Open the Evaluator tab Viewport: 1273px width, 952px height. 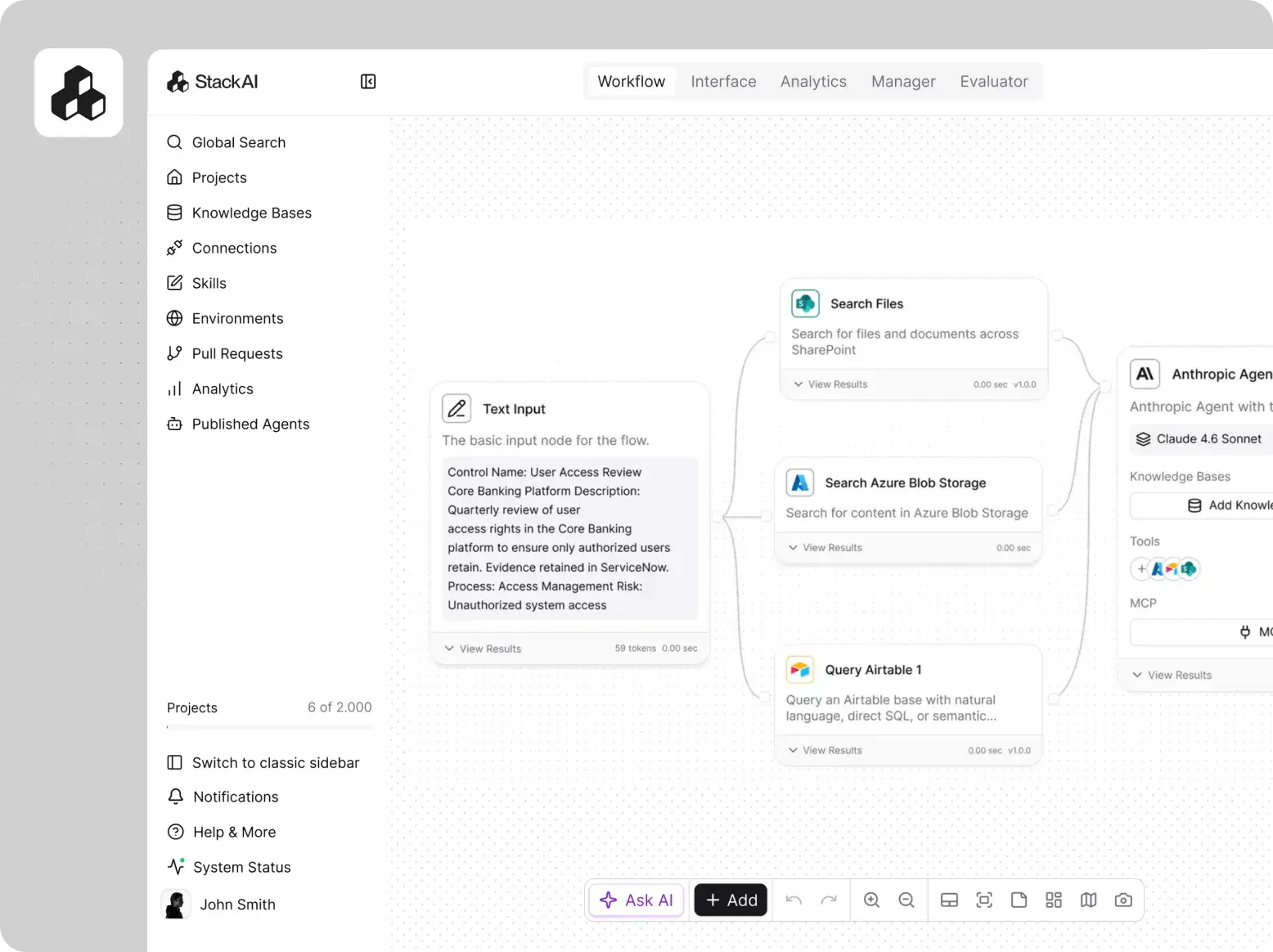pyautogui.click(x=994, y=82)
